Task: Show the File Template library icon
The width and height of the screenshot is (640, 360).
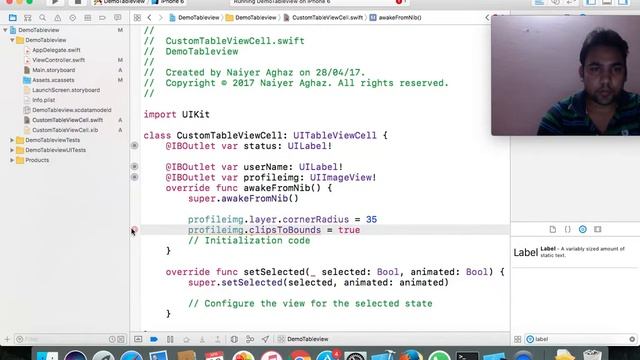Action: 553,229
